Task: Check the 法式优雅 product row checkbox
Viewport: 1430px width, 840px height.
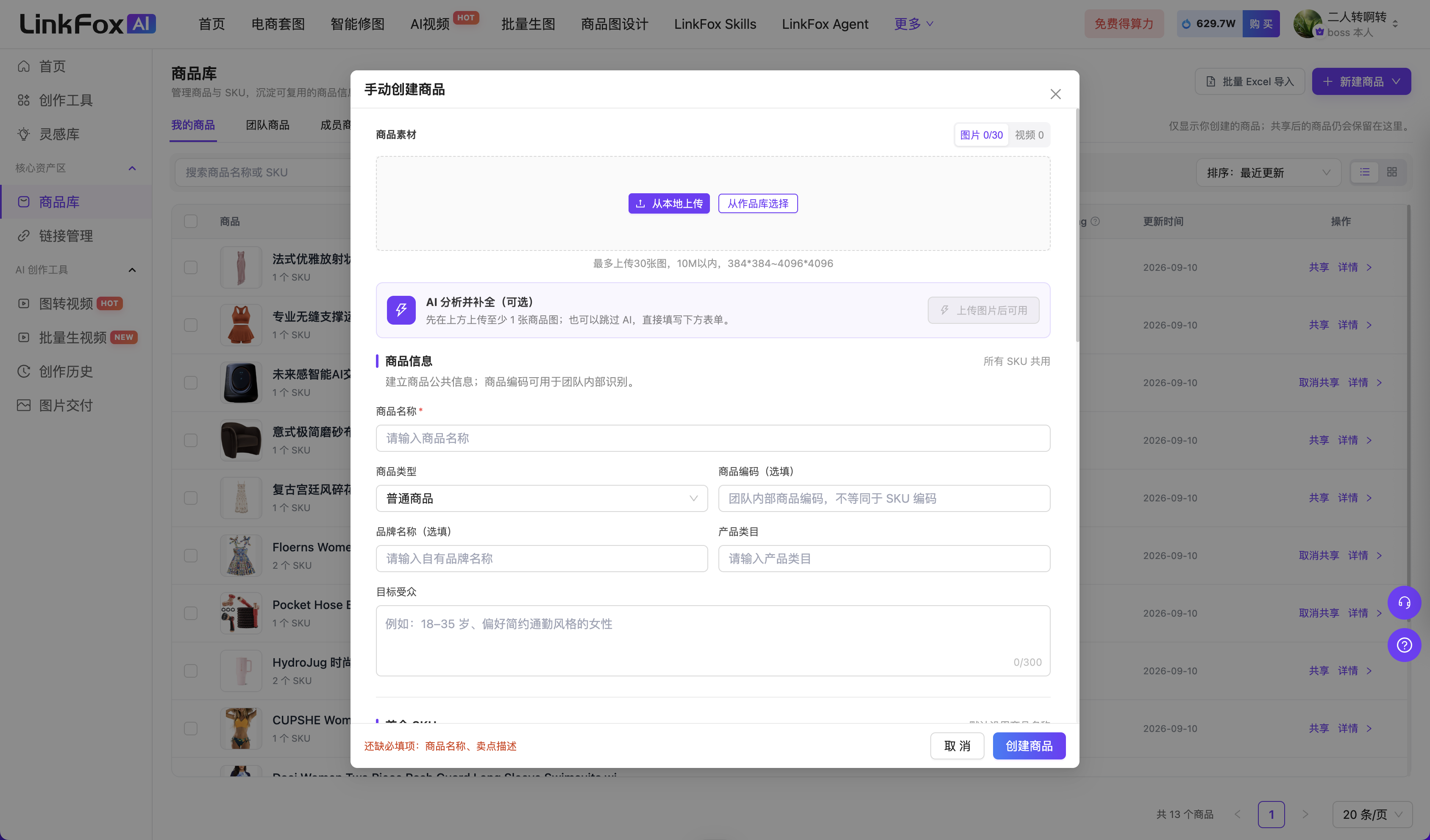Action: pos(191,267)
